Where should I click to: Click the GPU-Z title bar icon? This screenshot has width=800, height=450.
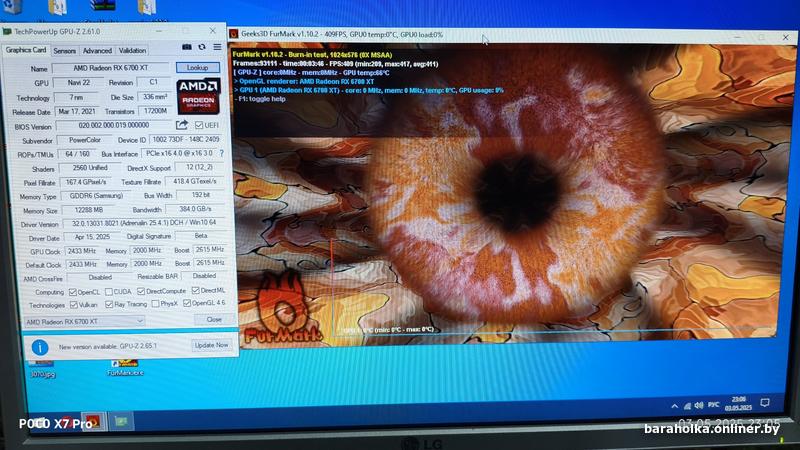click(7, 32)
